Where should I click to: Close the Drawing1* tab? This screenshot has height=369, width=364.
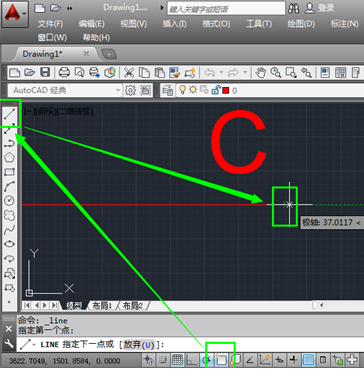coord(86,54)
